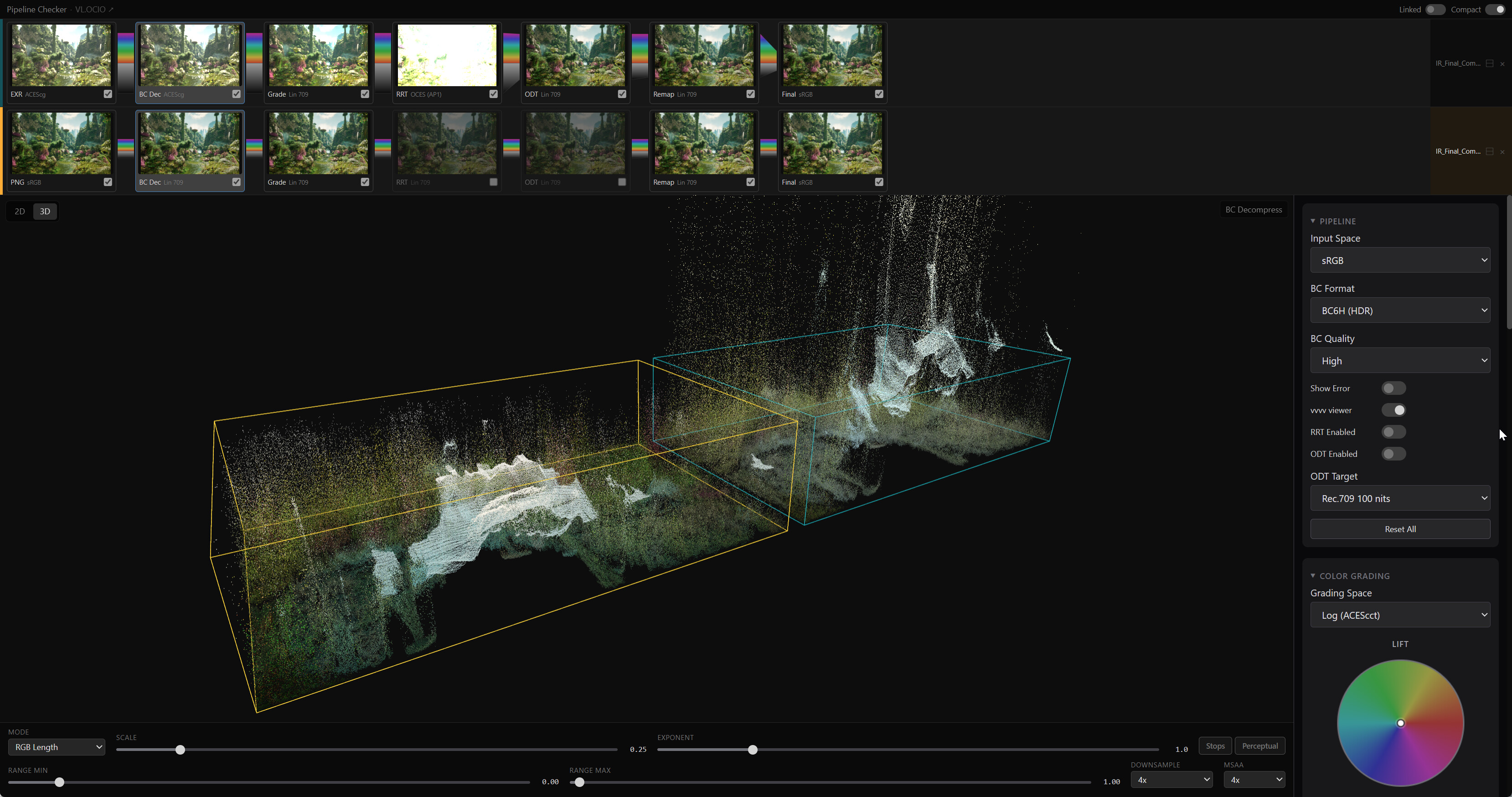
Task: Click the LIFT color wheel center handle
Action: [x=1400, y=723]
